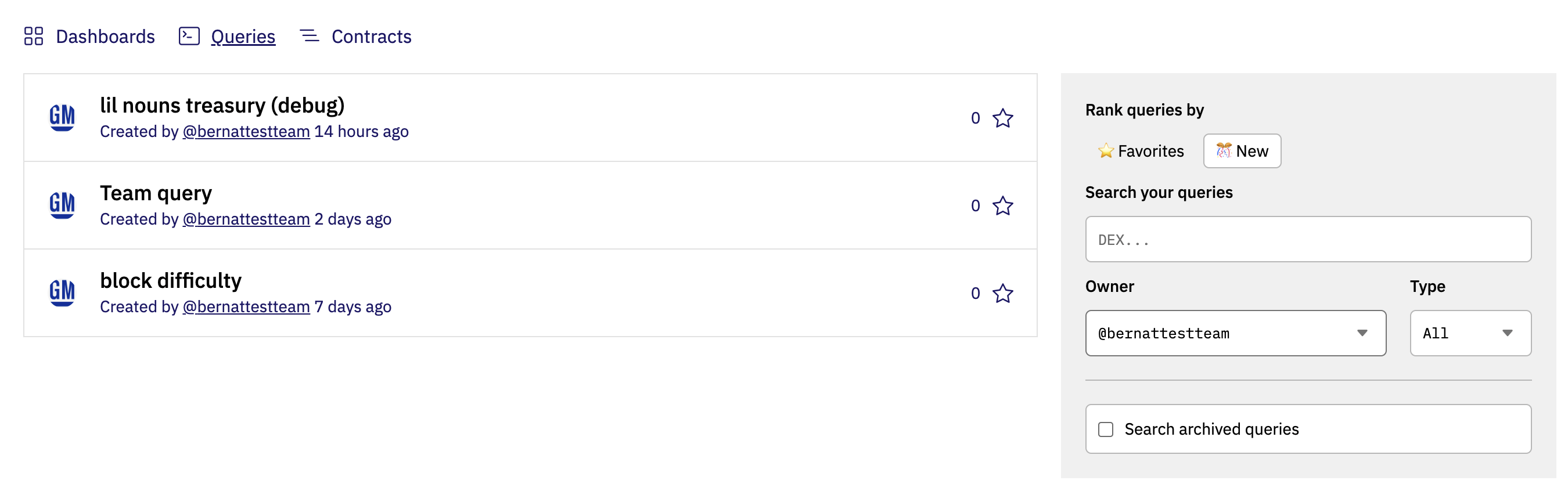1568x491 pixels.
Task: Star the Team query
Action: [x=1002, y=205]
